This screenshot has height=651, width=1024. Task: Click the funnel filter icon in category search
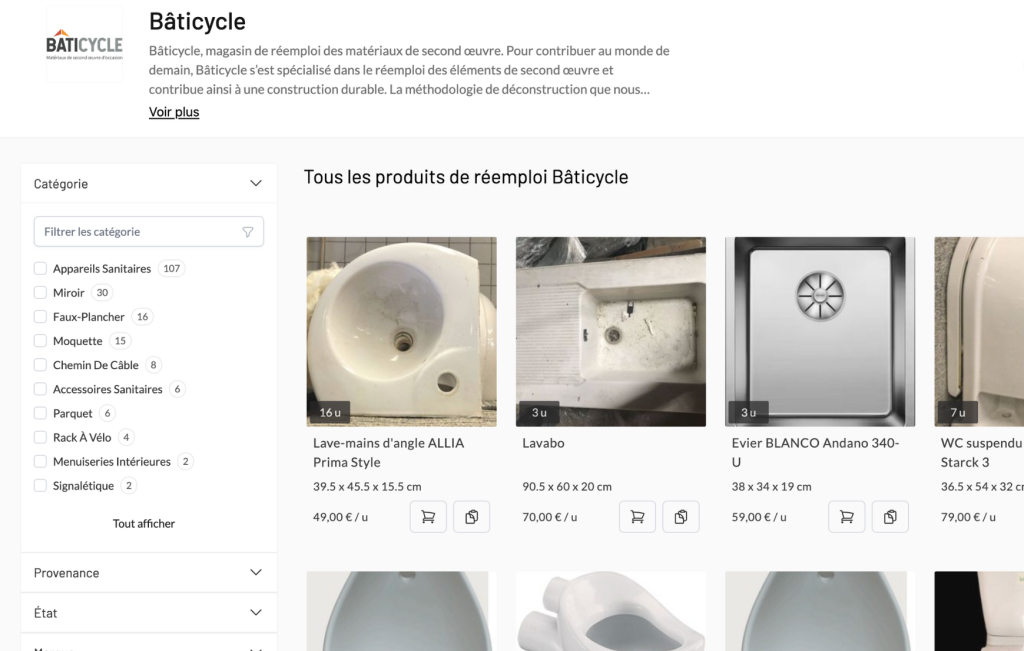[247, 231]
